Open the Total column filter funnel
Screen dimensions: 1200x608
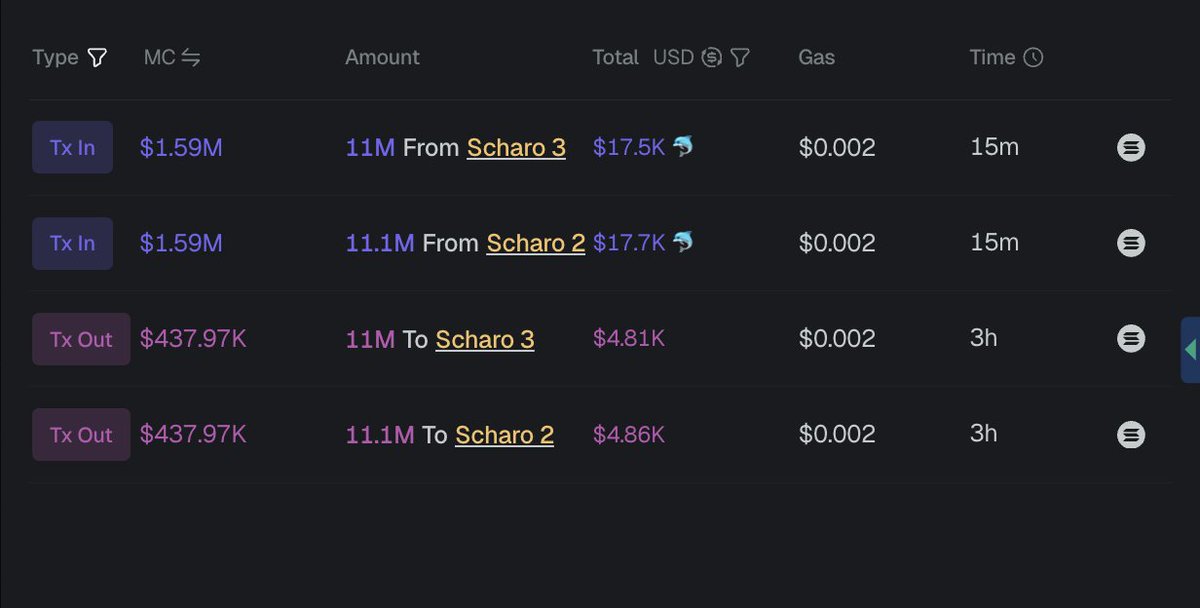click(x=740, y=58)
